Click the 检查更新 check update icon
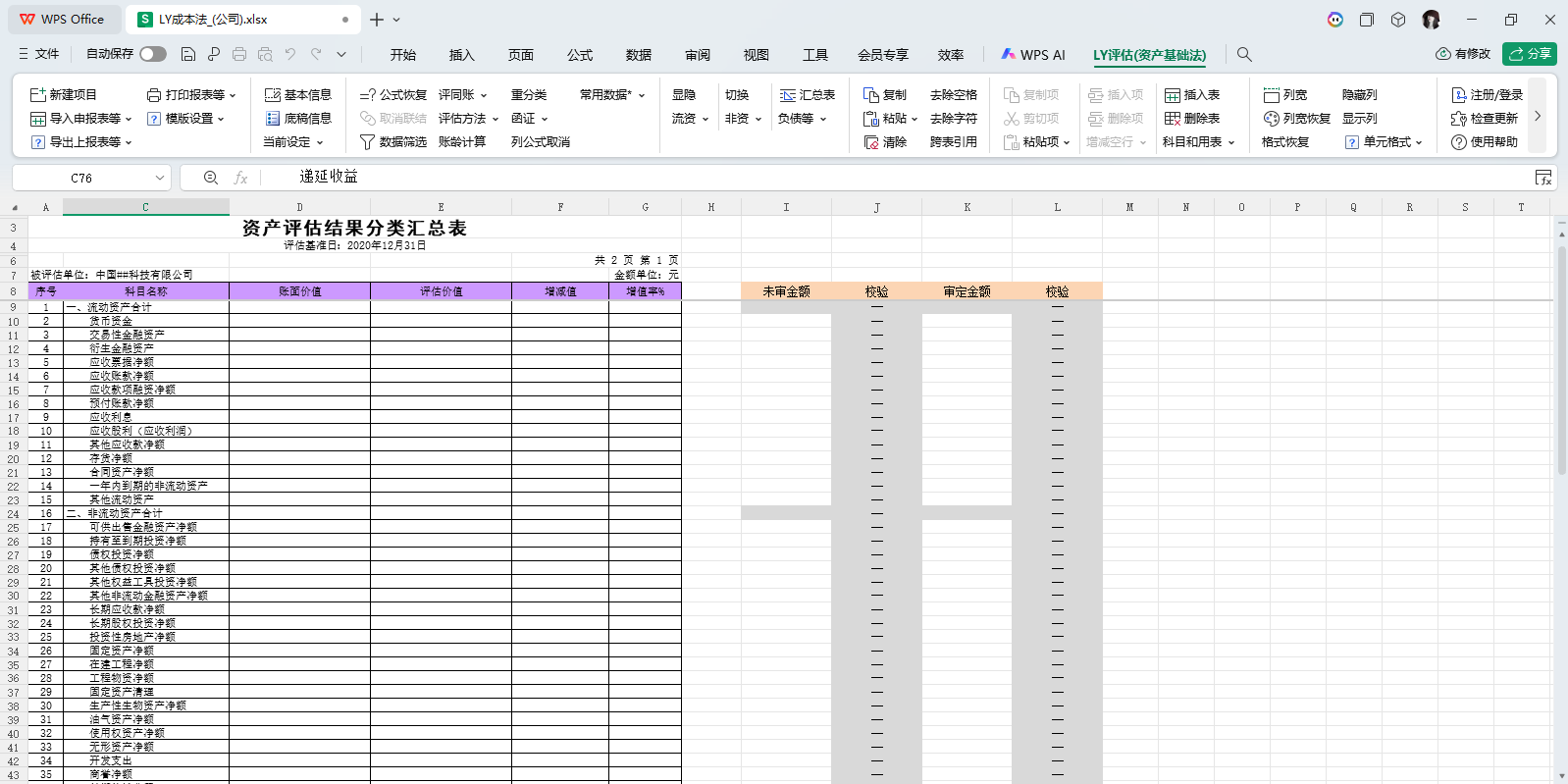 coord(1459,119)
